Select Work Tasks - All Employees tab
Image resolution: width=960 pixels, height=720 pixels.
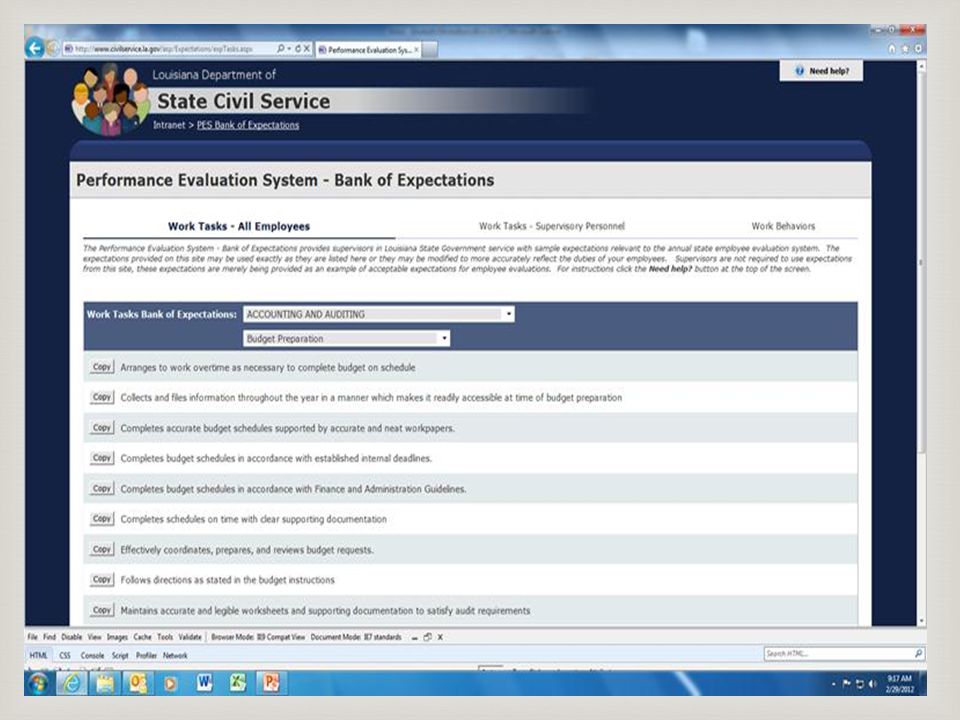pyautogui.click(x=239, y=226)
